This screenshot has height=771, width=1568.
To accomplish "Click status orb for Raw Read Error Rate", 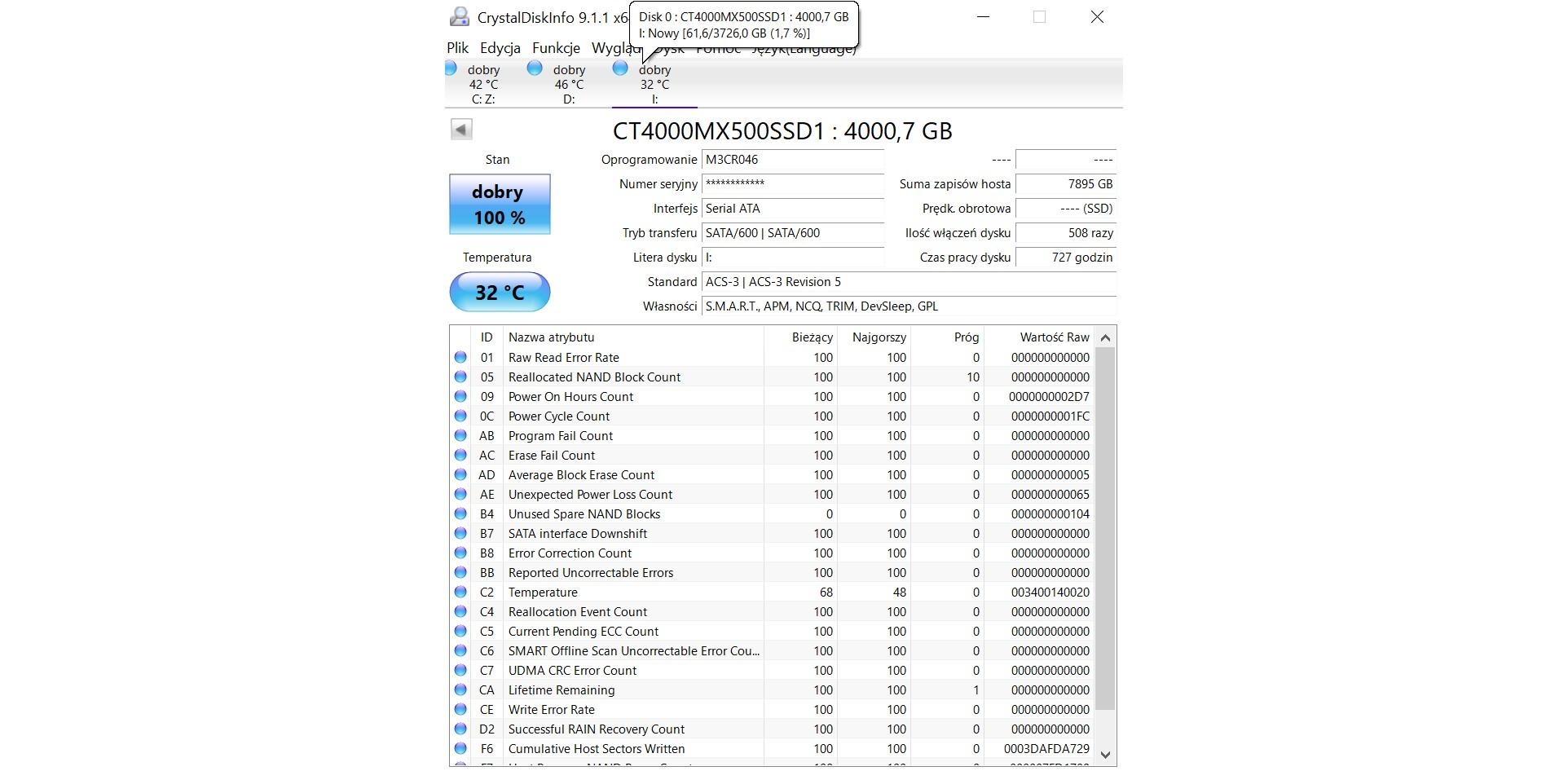I will (460, 358).
